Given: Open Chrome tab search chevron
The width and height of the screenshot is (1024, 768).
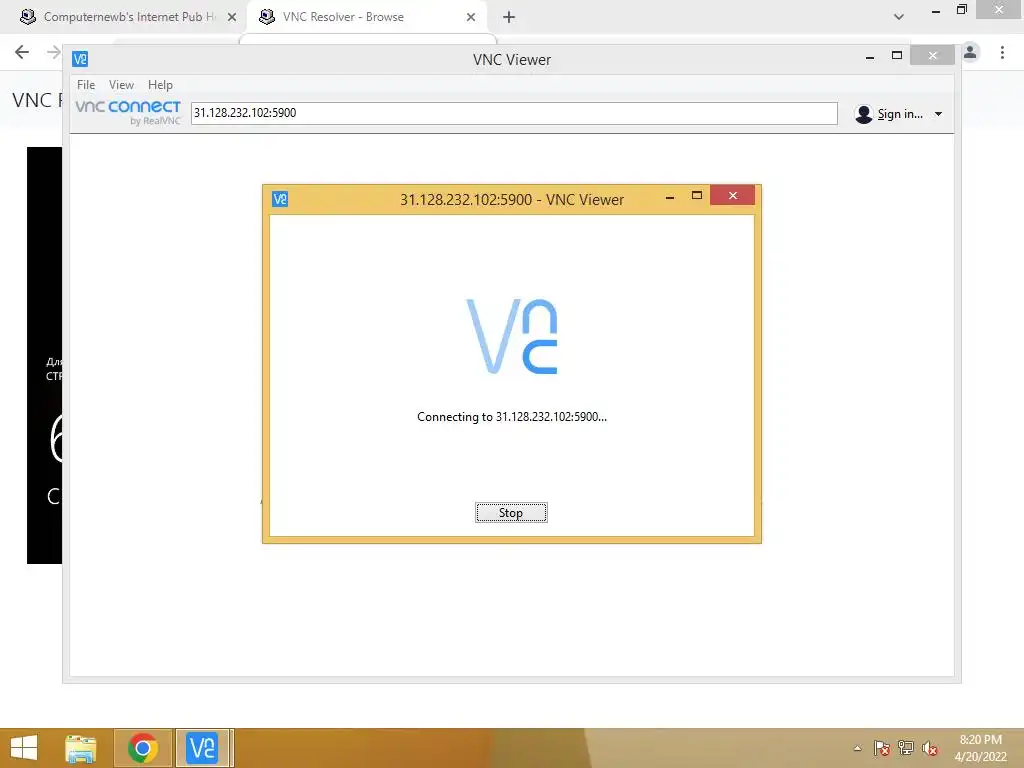Looking at the screenshot, I should coord(899,17).
